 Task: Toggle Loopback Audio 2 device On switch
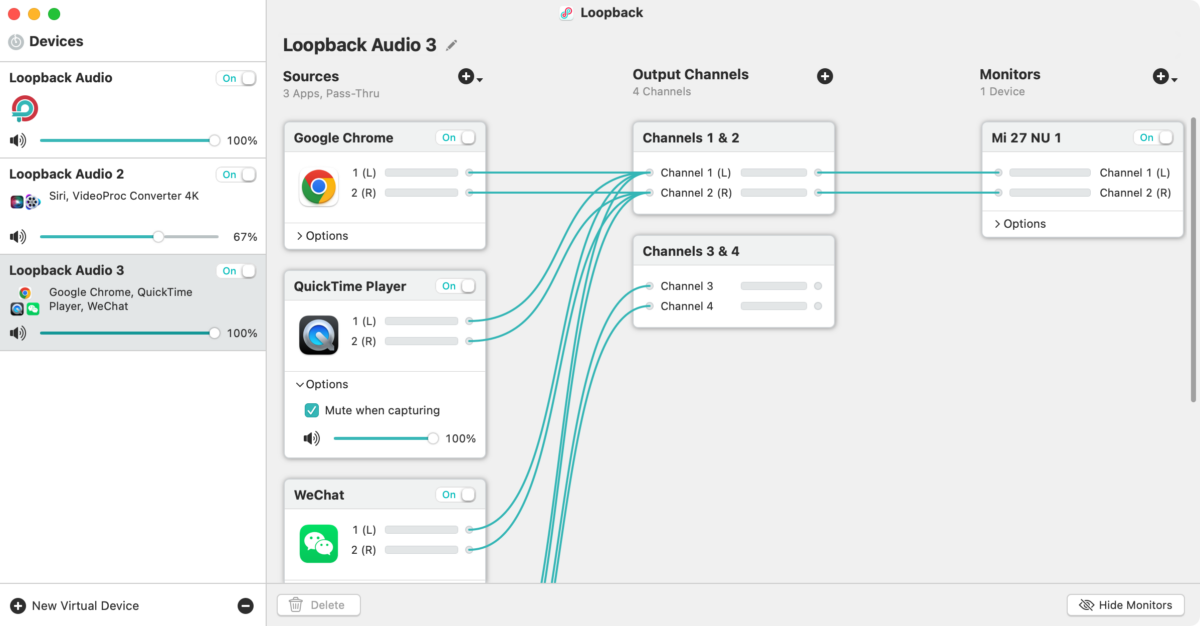[x=236, y=174]
